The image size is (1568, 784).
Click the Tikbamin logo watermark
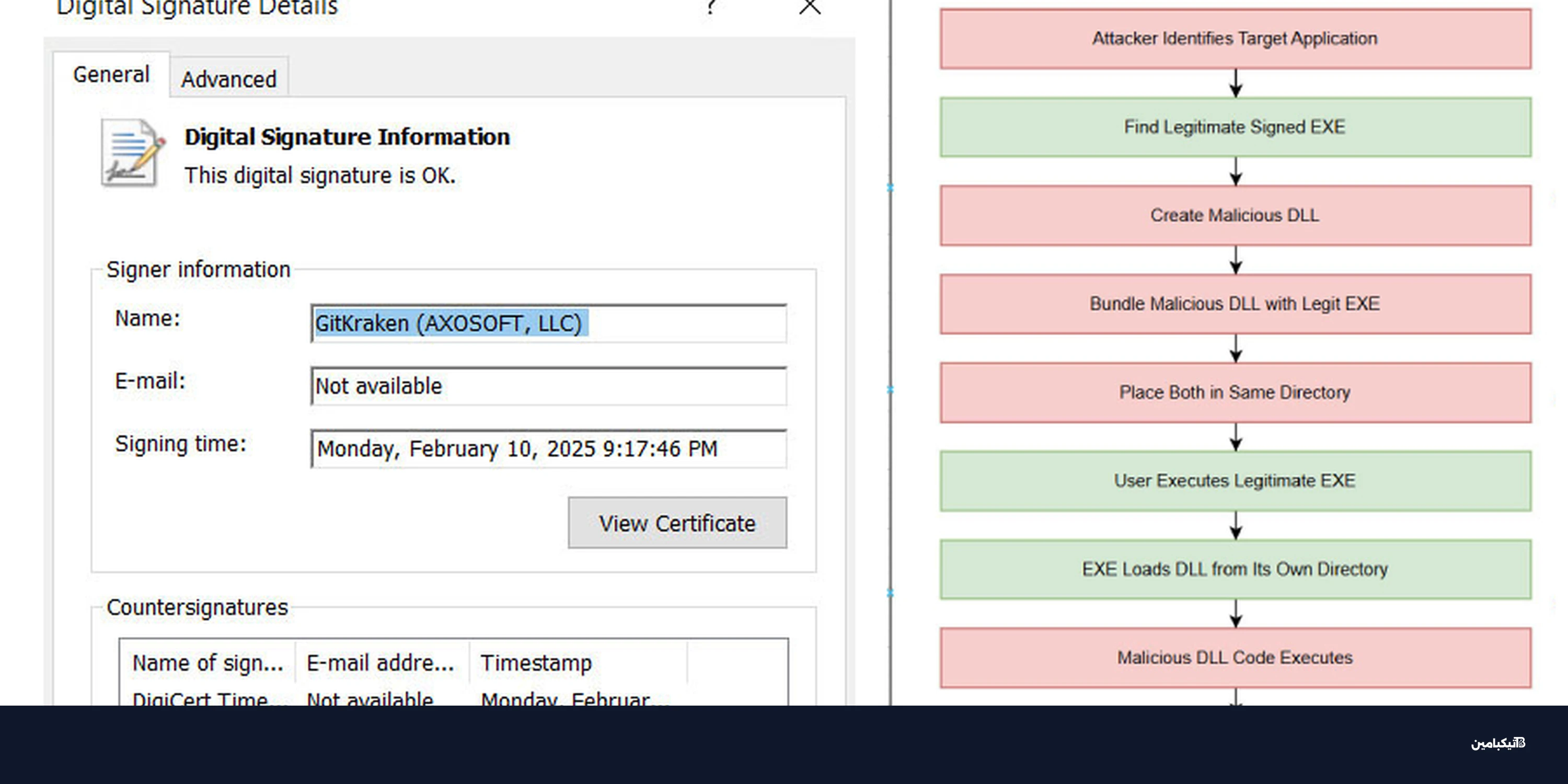(1498, 743)
